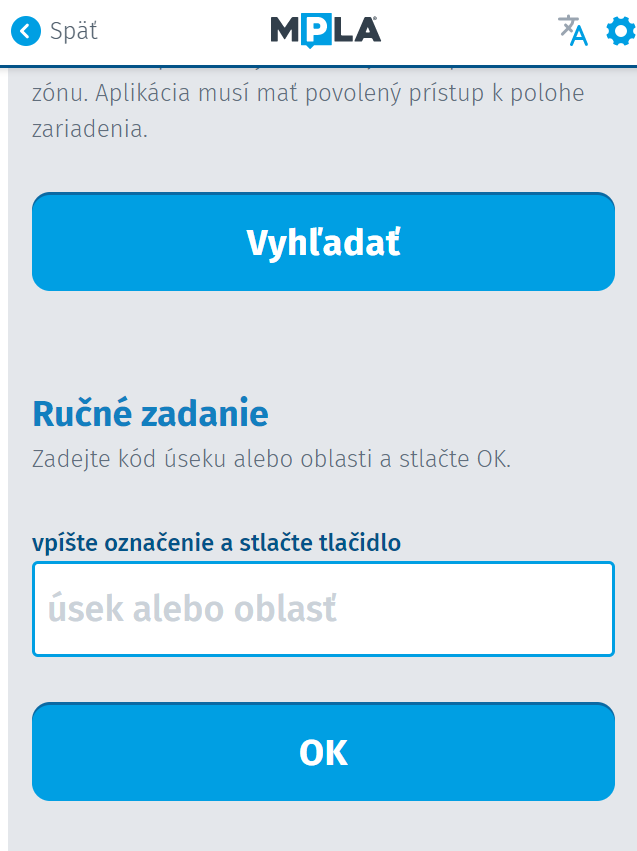Click the 'Zadejte kód úseku' instruction text
Screen dimensions: 637x851
[x=271, y=461]
